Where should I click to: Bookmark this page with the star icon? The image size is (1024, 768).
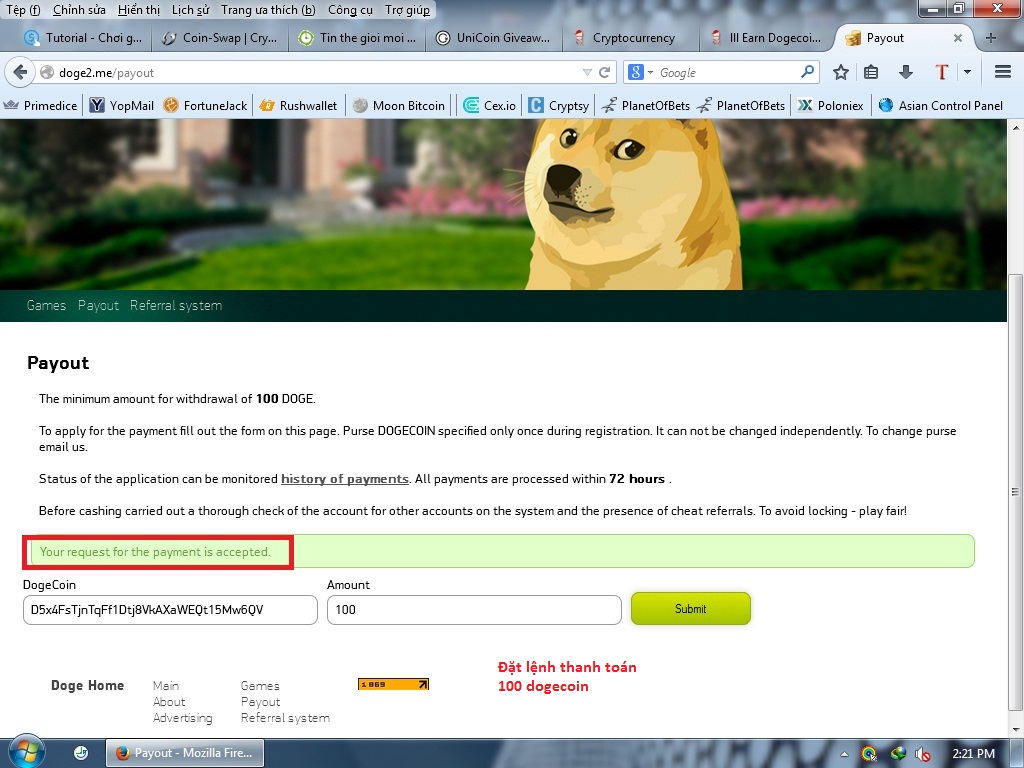point(841,71)
